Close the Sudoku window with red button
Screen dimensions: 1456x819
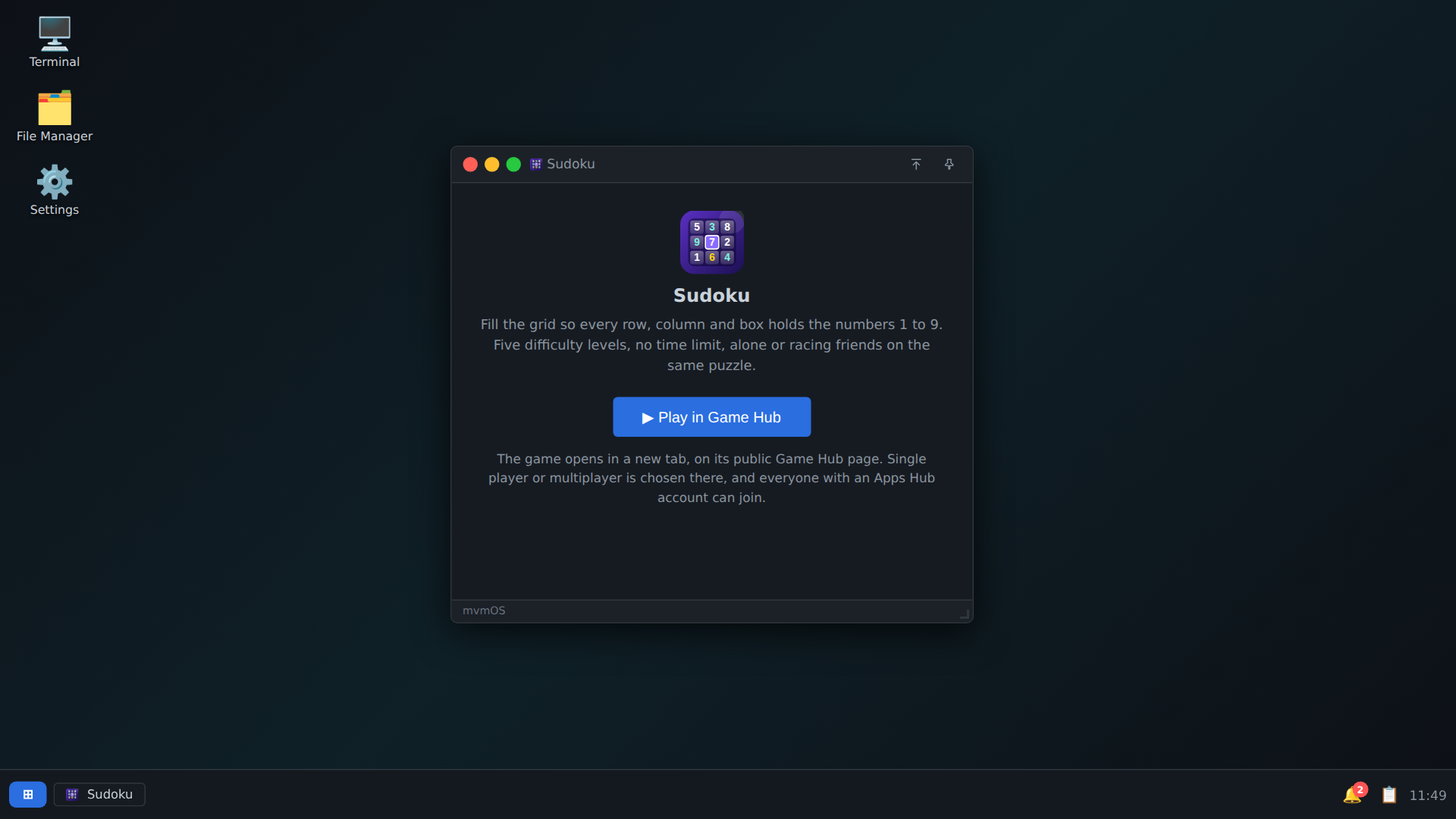[470, 164]
